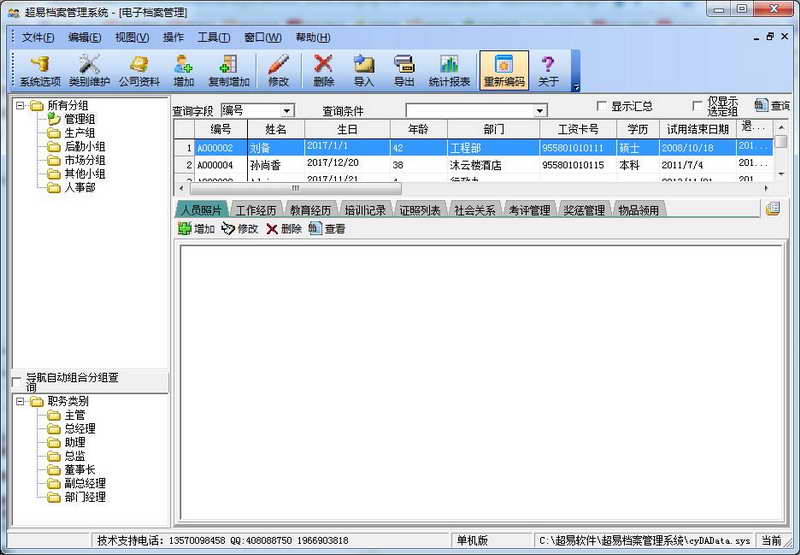The width and height of the screenshot is (800, 555).
Task: Click the table's vertical scroll down arrow
Action: (x=781, y=174)
